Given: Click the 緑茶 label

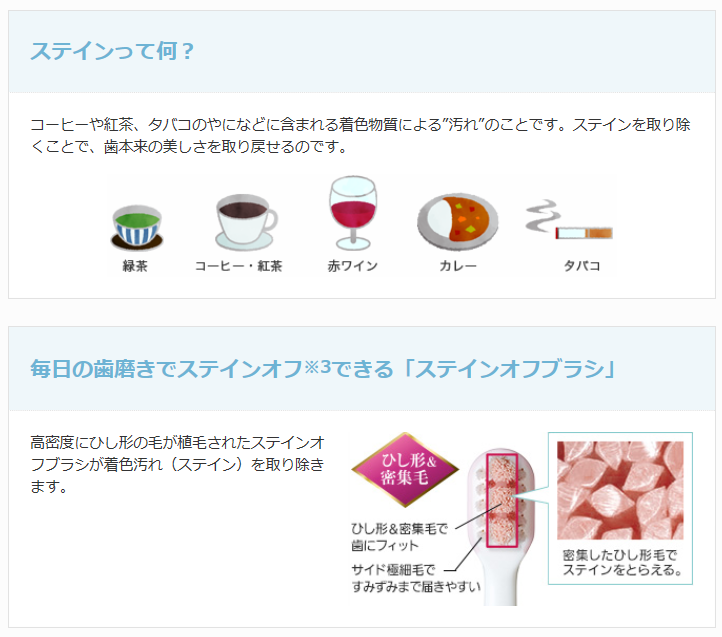Looking at the screenshot, I should tap(135, 266).
